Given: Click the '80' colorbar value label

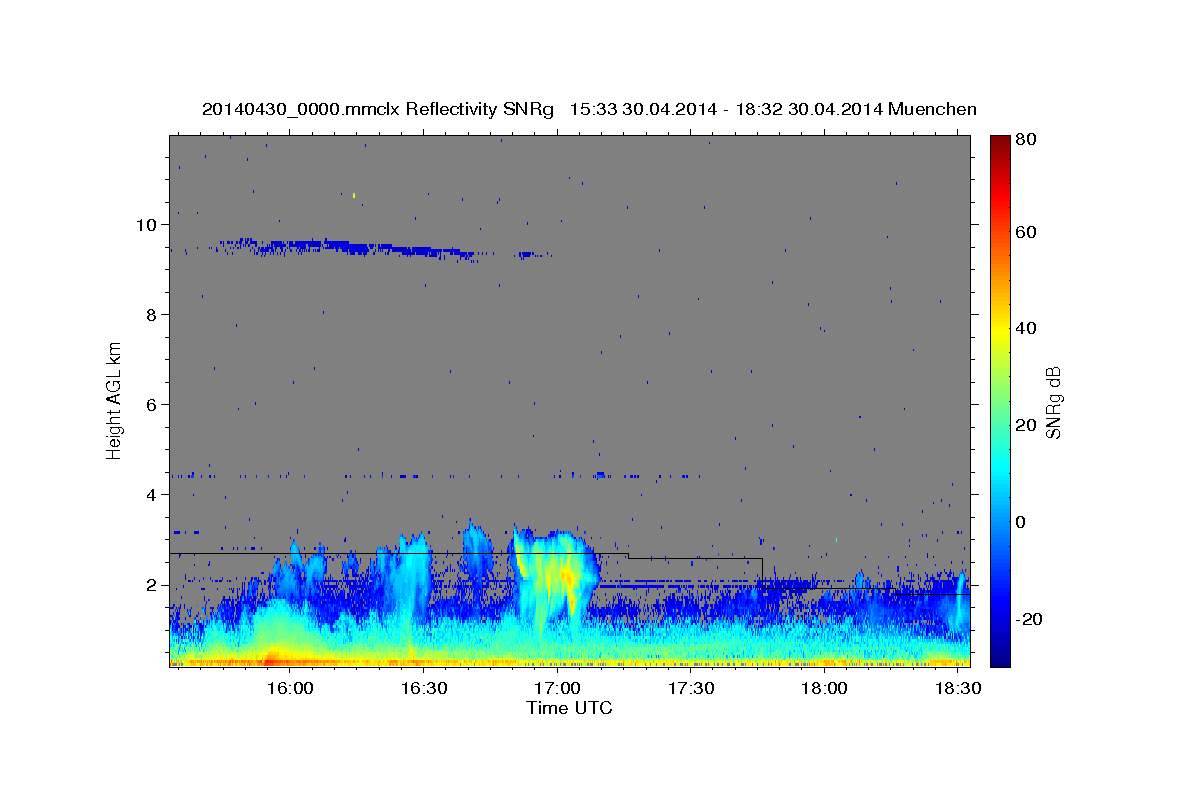Looking at the screenshot, I should point(1026,139).
